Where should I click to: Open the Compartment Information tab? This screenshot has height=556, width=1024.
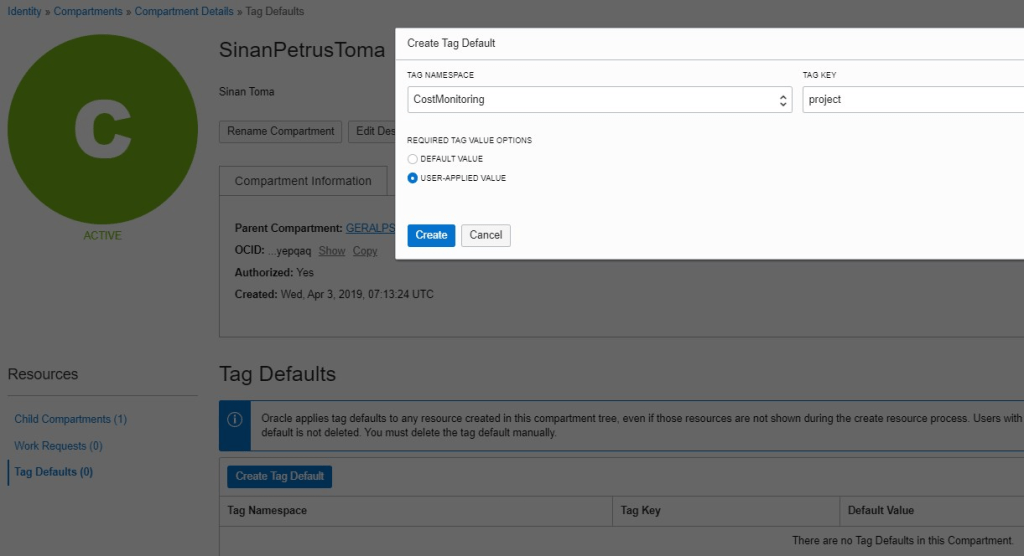coord(303,181)
